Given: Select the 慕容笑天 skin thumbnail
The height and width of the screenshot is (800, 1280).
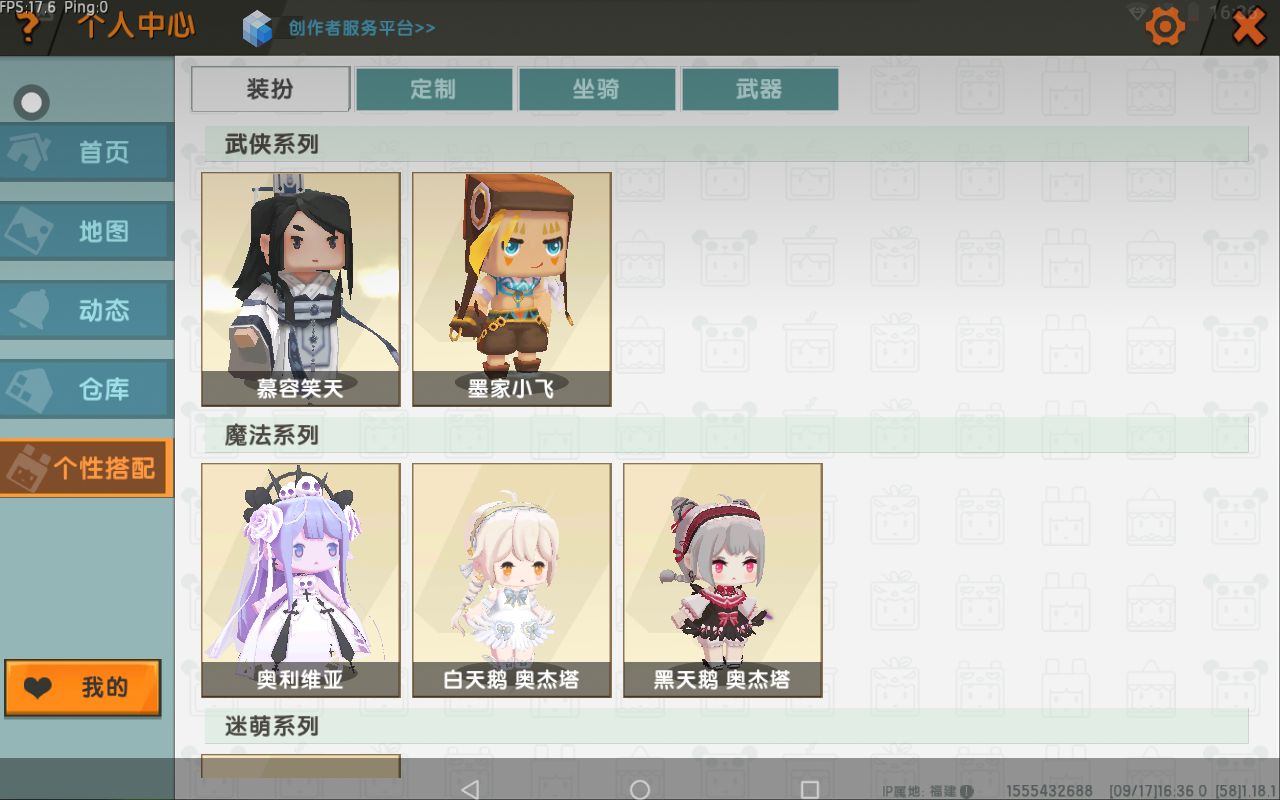Looking at the screenshot, I should coord(301,289).
